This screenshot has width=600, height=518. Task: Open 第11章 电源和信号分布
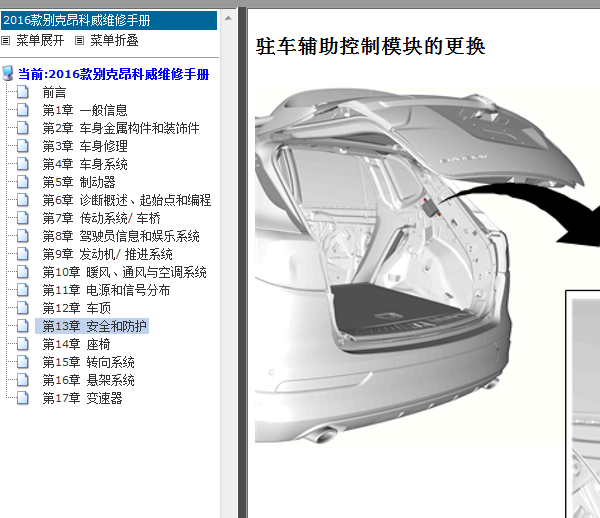pos(106,290)
